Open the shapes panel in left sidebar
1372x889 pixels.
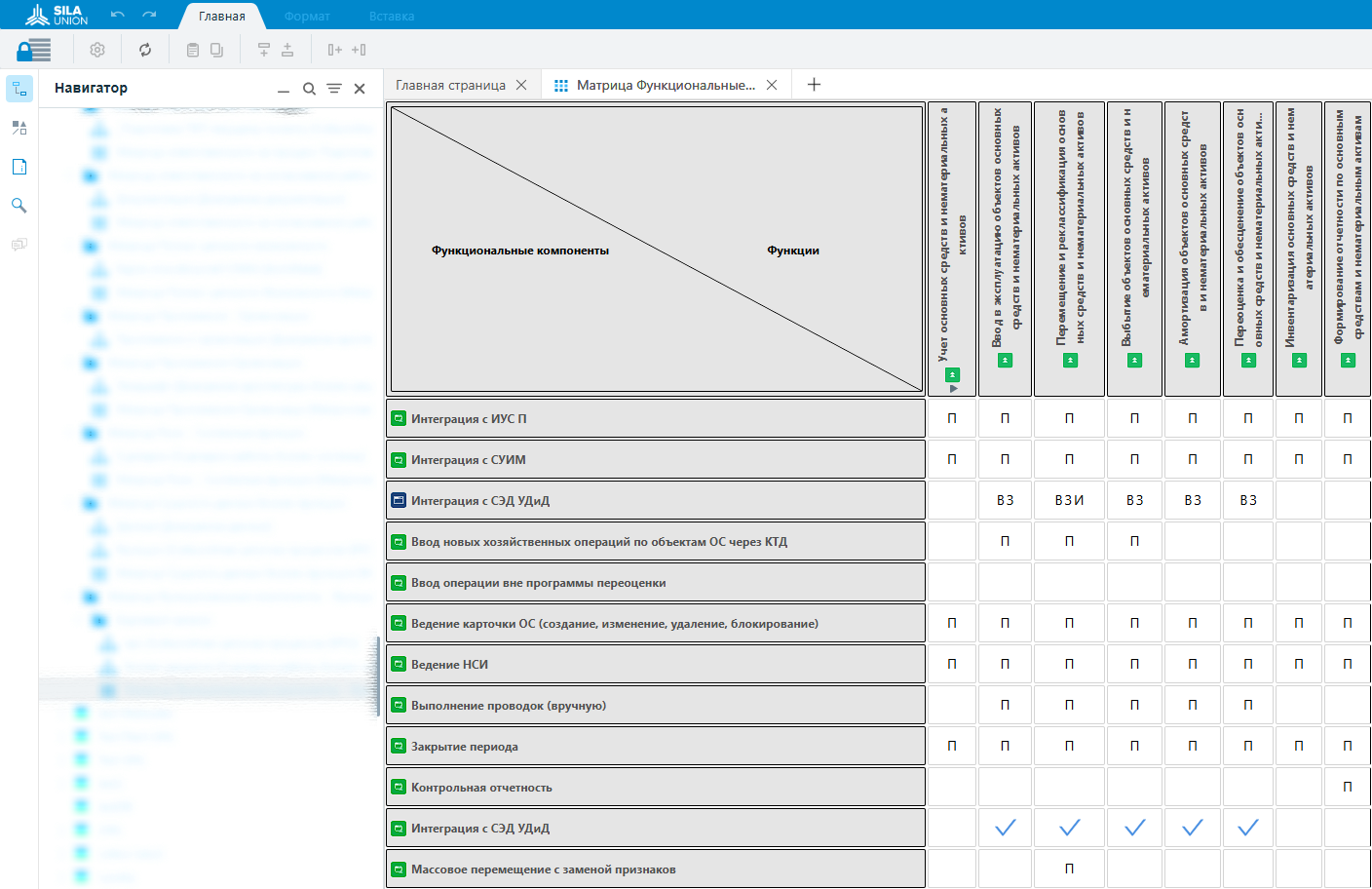[x=19, y=128]
